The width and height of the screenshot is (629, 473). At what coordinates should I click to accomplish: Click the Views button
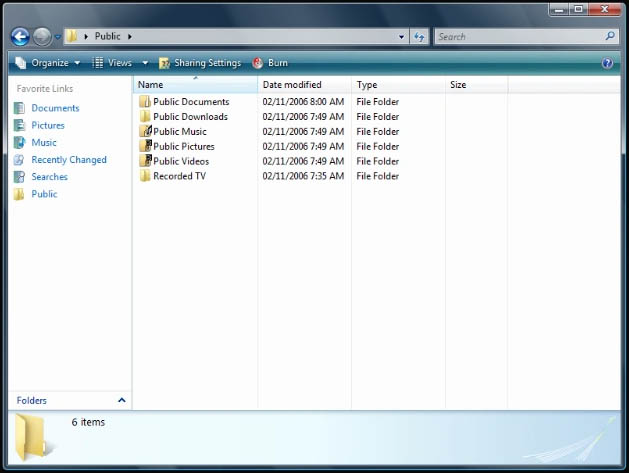[112, 63]
